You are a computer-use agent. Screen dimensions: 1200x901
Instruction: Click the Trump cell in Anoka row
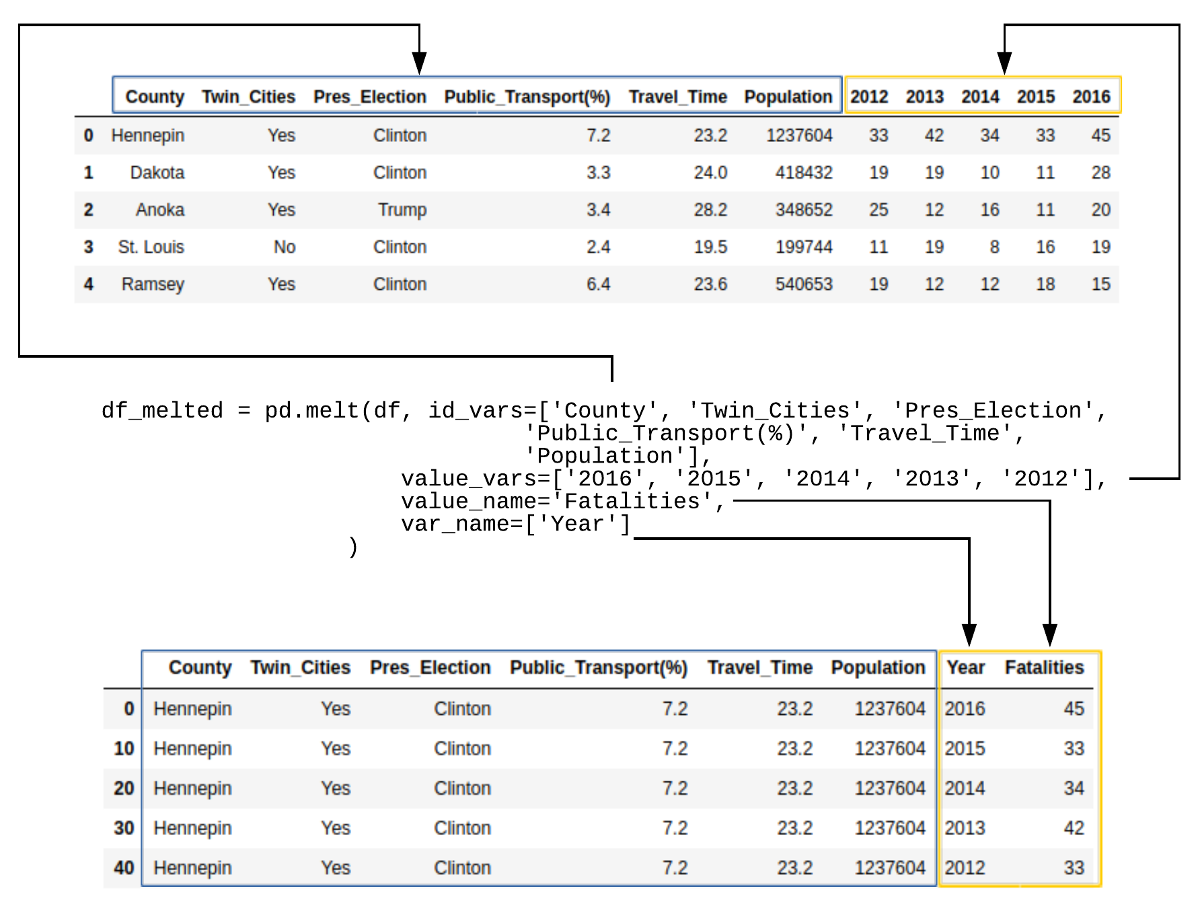(402, 210)
